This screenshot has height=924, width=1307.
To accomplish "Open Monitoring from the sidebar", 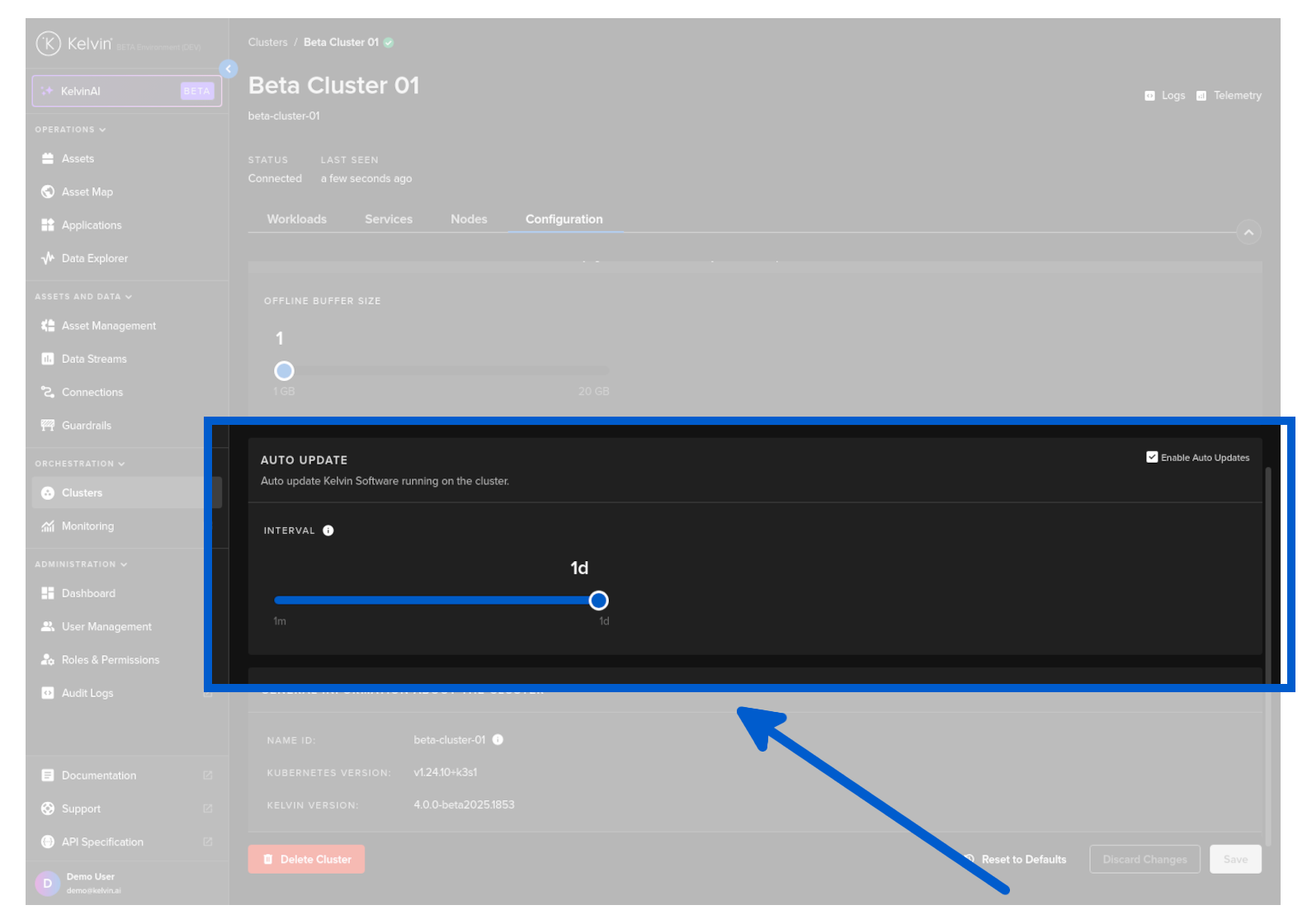I will coord(87,526).
